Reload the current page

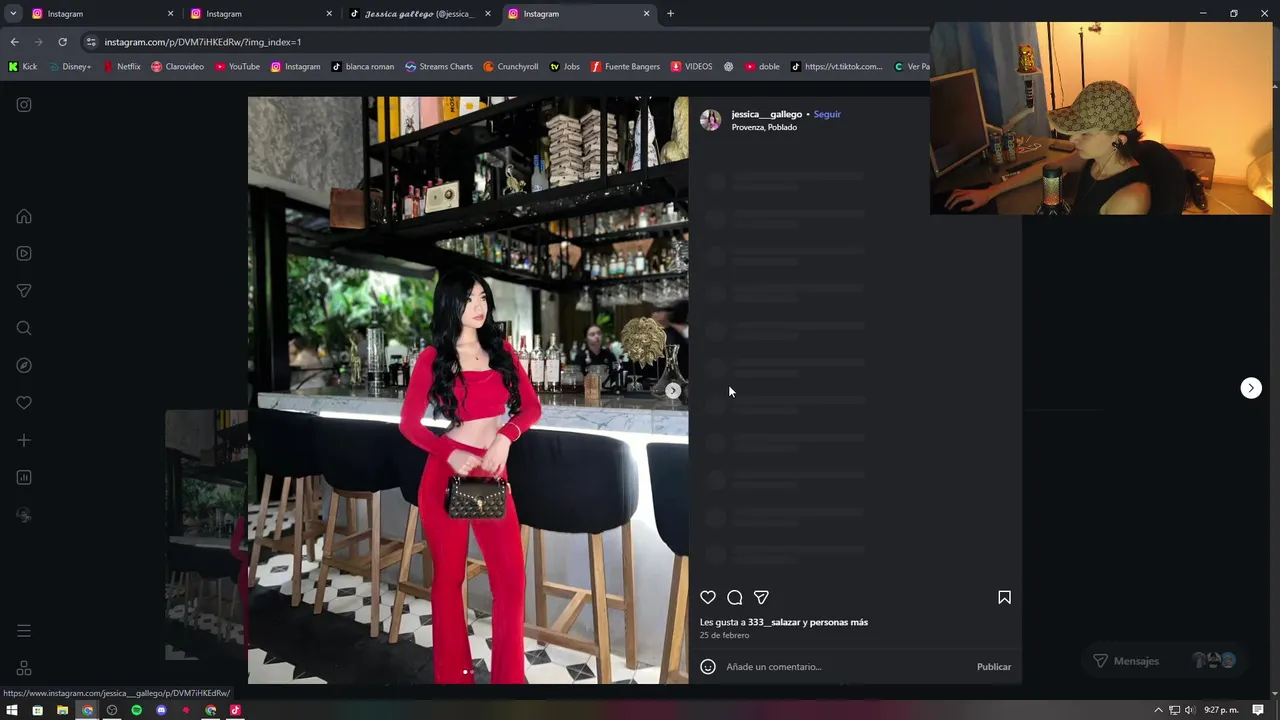point(62,42)
